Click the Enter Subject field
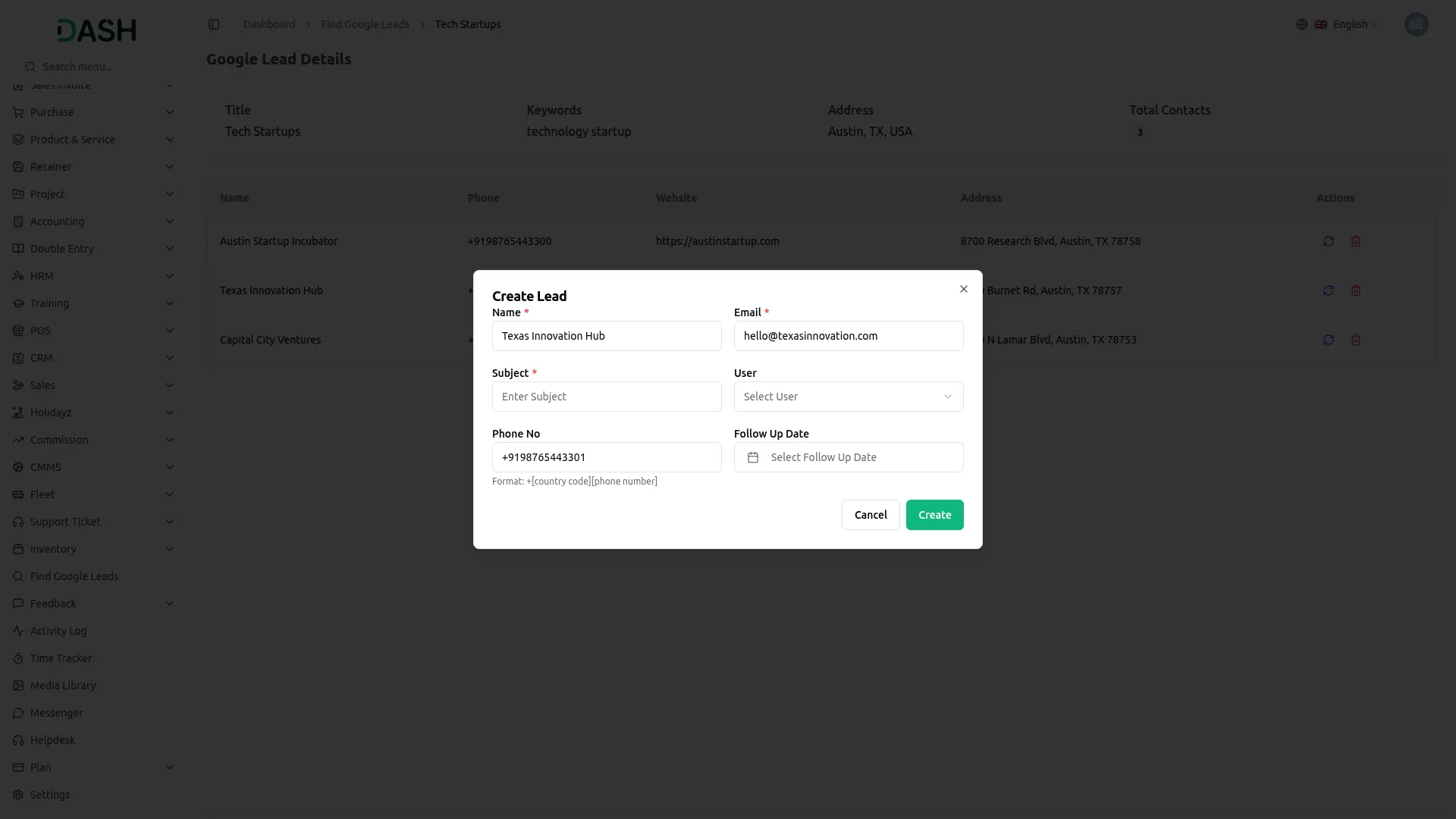This screenshot has width=1456, height=819. (x=606, y=397)
